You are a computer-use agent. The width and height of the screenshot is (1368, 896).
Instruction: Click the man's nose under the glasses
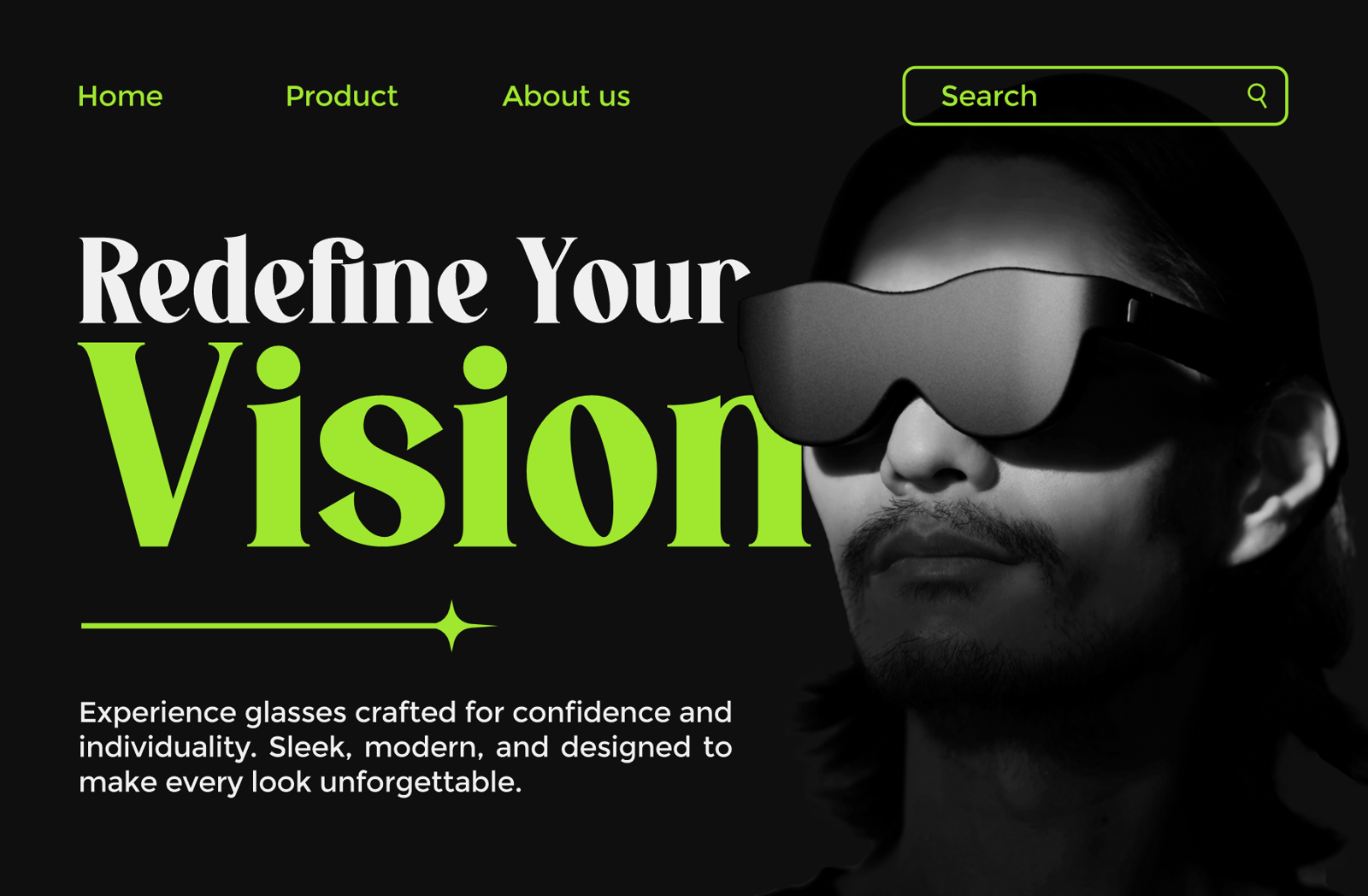(936, 445)
